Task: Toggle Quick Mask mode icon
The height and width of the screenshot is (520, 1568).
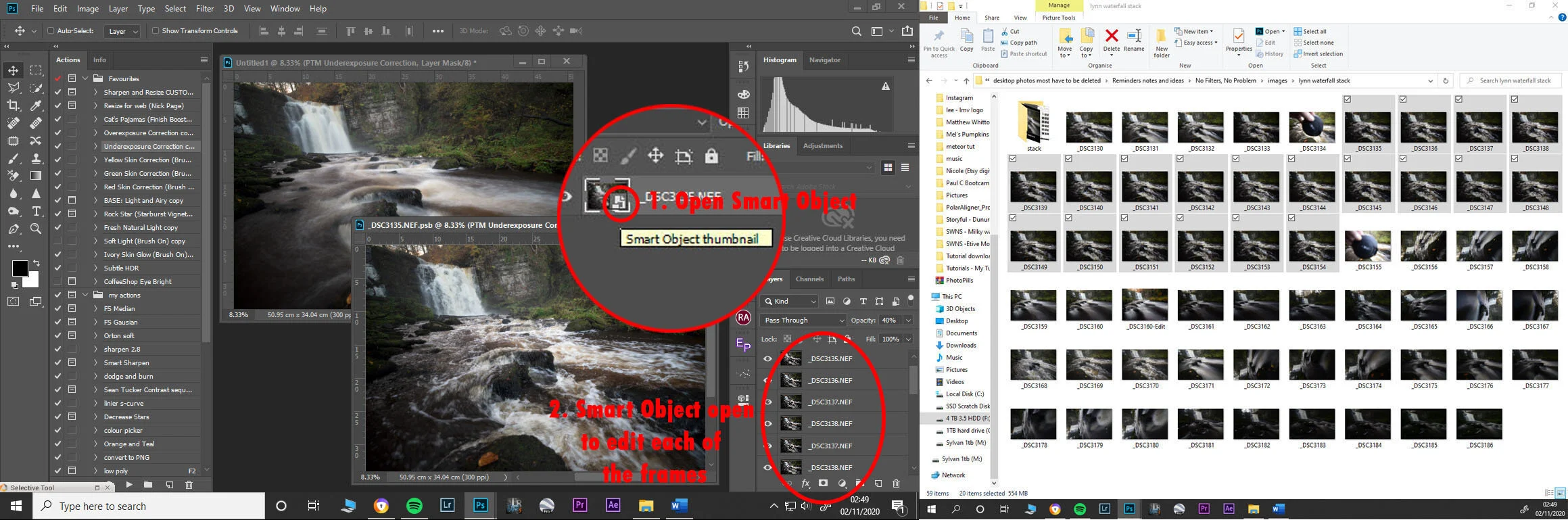Action: [x=13, y=302]
